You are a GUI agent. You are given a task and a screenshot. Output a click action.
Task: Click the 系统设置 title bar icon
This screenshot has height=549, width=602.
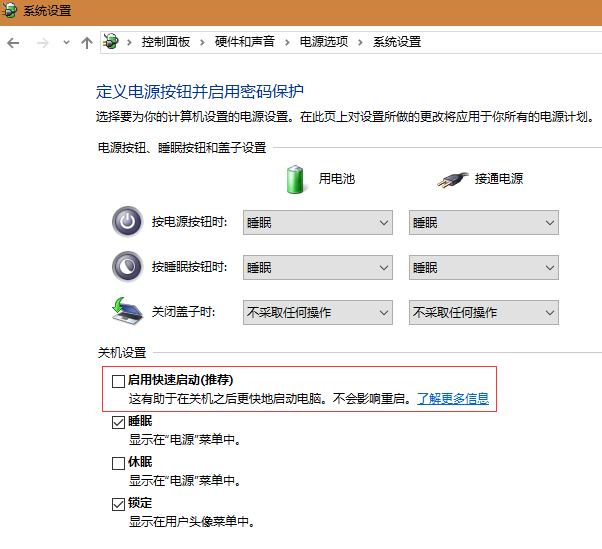coord(9,10)
